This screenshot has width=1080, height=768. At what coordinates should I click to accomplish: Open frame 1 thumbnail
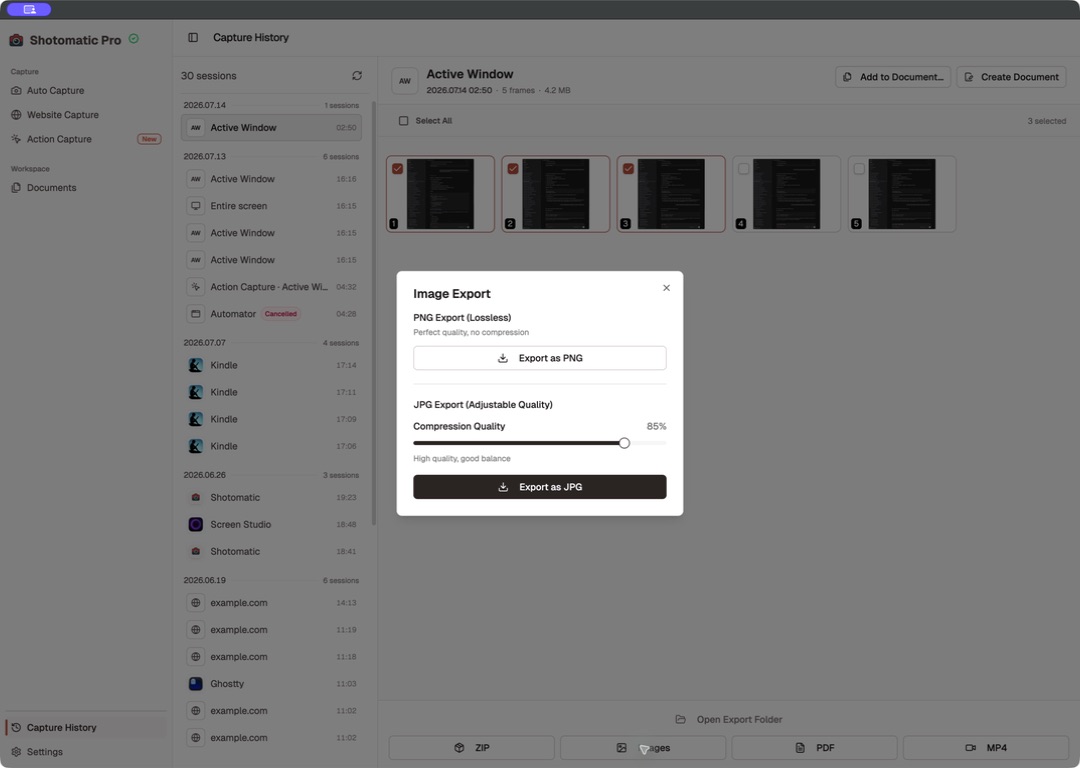(440, 194)
